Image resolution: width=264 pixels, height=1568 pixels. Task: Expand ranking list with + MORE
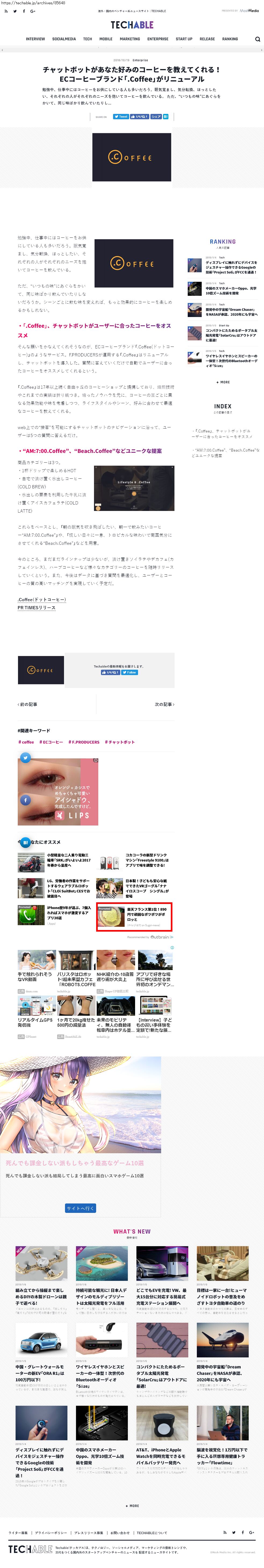click(x=223, y=382)
